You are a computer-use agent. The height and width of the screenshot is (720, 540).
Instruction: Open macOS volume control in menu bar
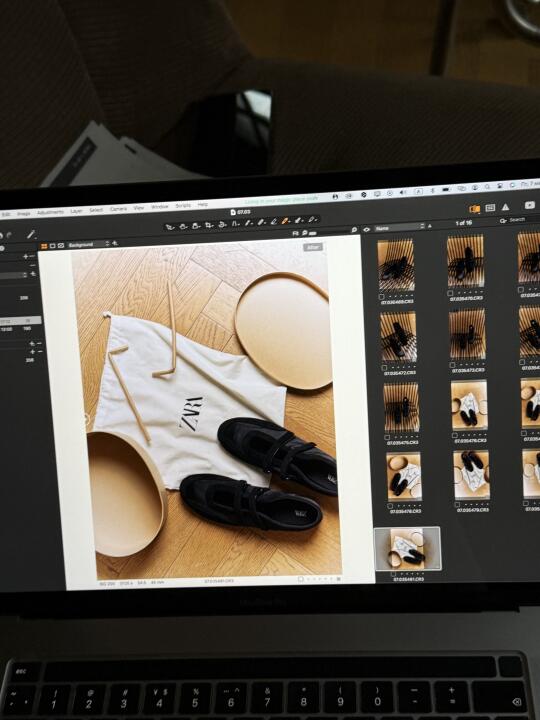[403, 192]
